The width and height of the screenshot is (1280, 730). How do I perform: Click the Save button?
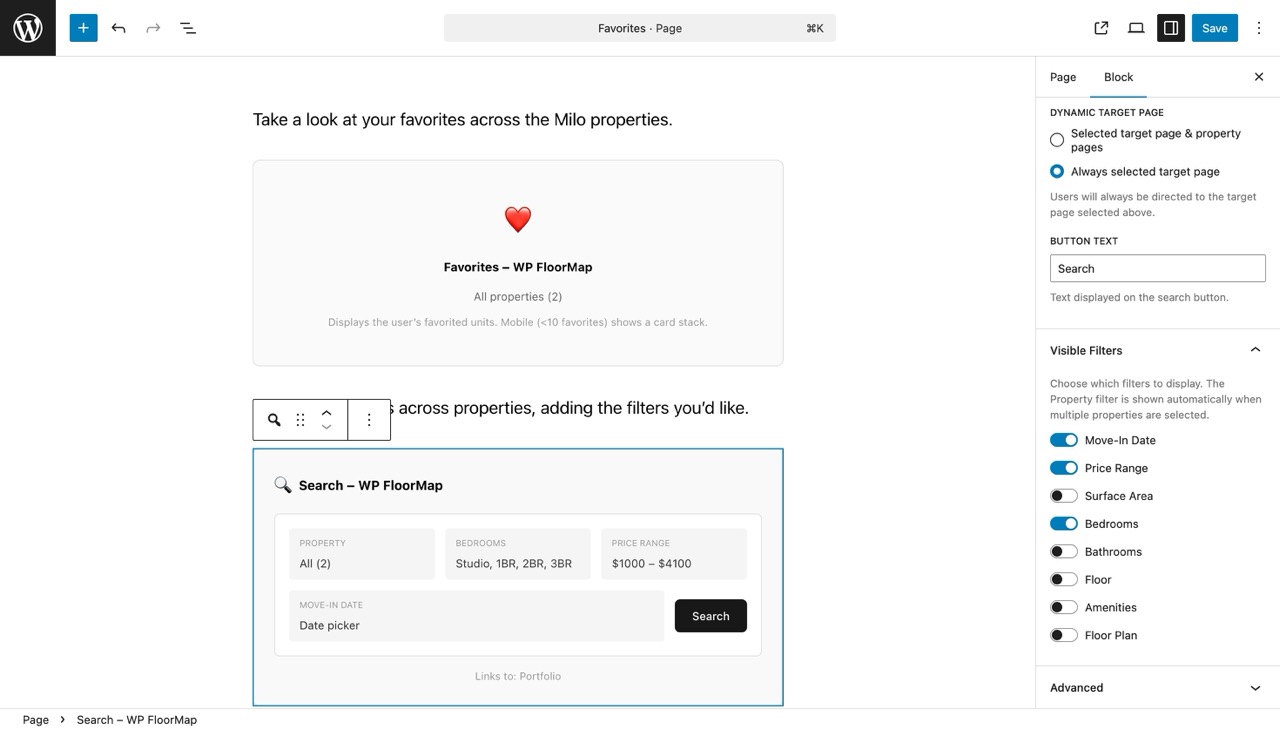click(1214, 27)
